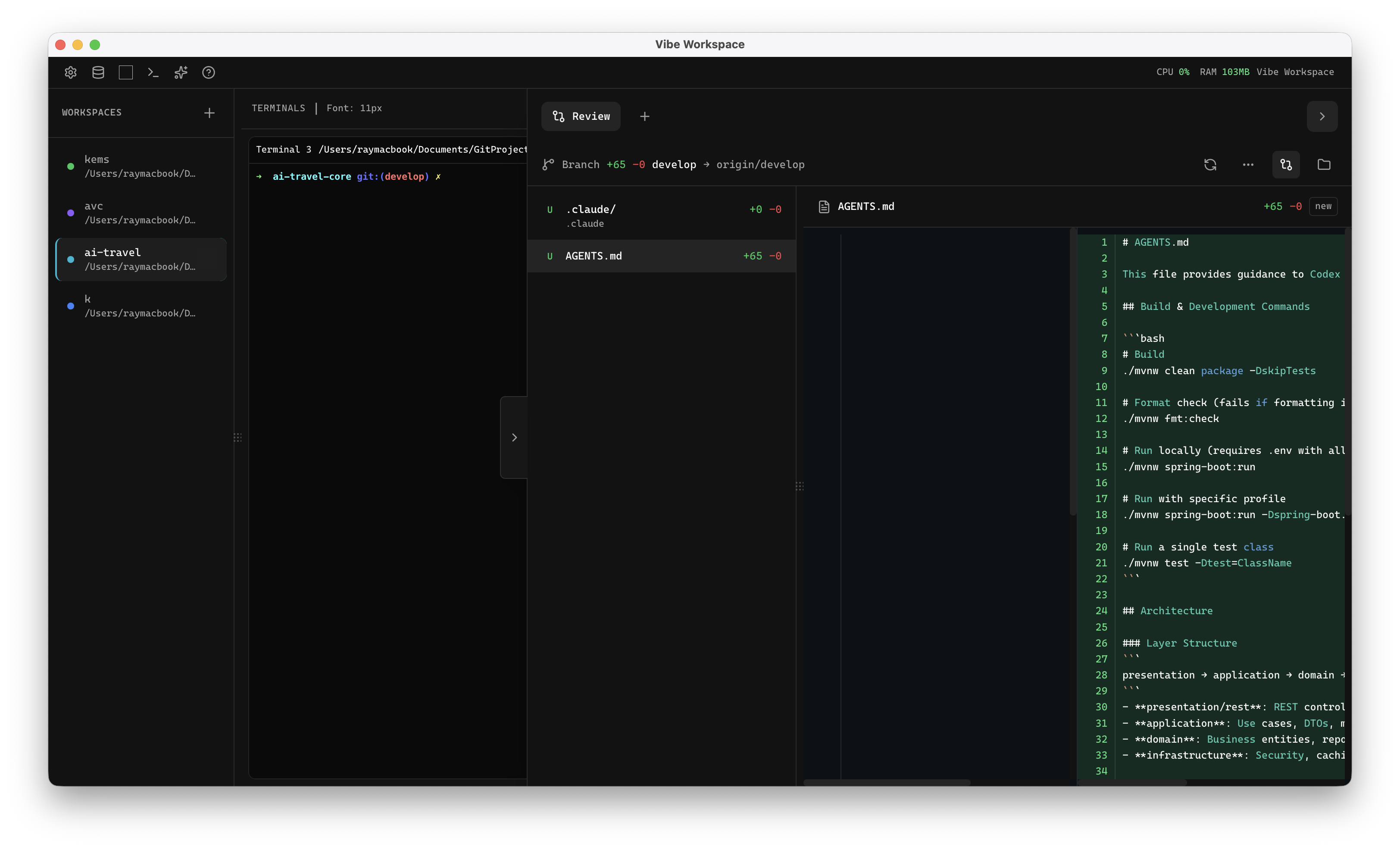This screenshot has height=850, width=1400.
Task: Select the pull request diff view icon
Action: pyautogui.click(x=1286, y=164)
